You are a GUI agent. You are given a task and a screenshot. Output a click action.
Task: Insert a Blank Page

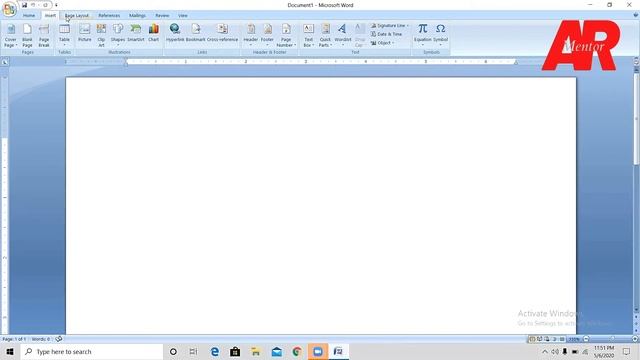pos(27,36)
